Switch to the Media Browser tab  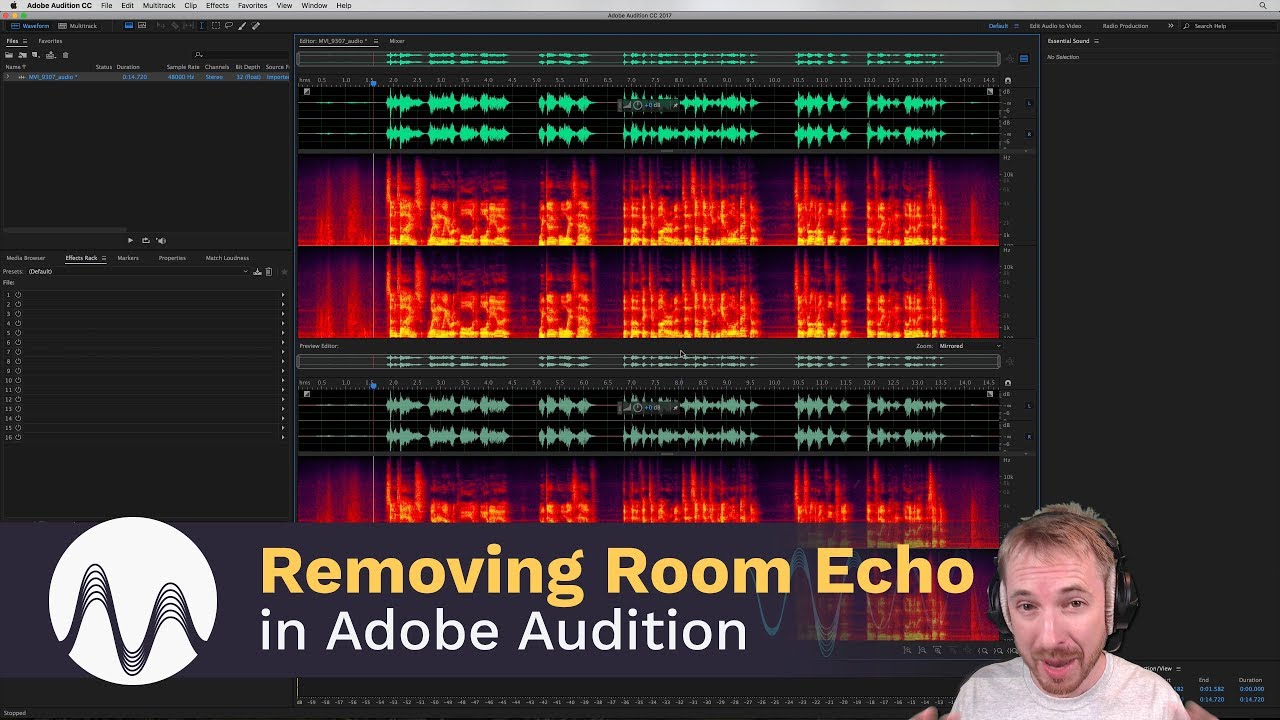(26, 258)
